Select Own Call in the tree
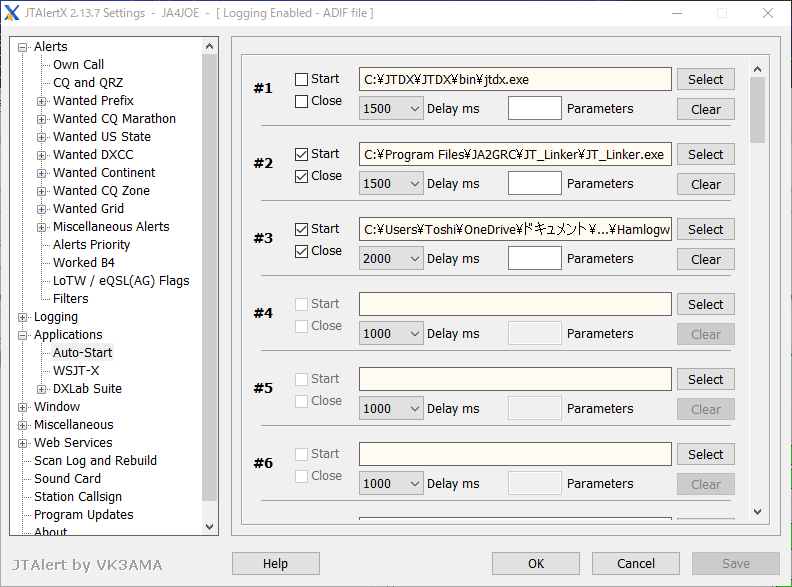This screenshot has height=587, width=792. coord(78,65)
